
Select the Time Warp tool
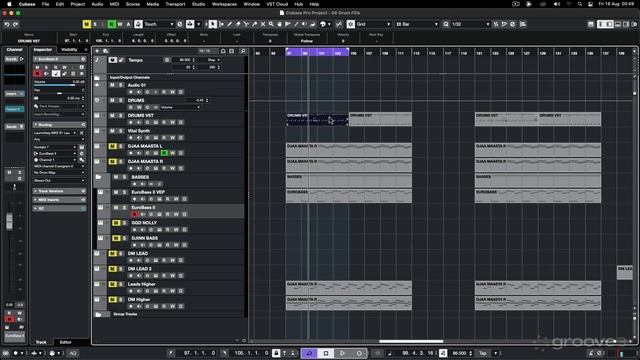point(288,24)
